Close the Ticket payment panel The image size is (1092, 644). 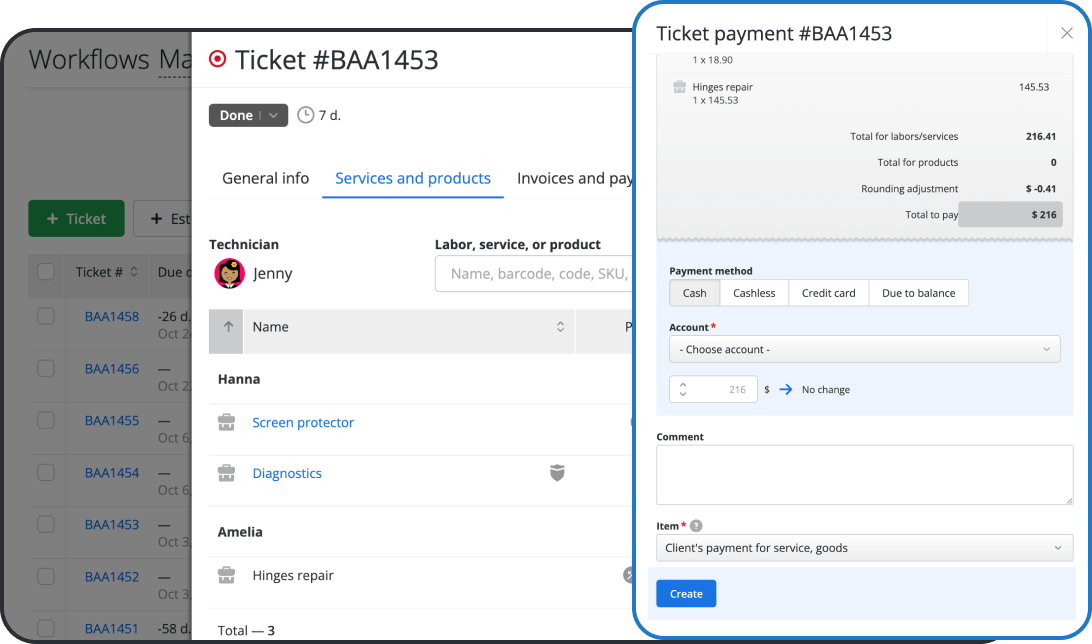(x=1066, y=33)
